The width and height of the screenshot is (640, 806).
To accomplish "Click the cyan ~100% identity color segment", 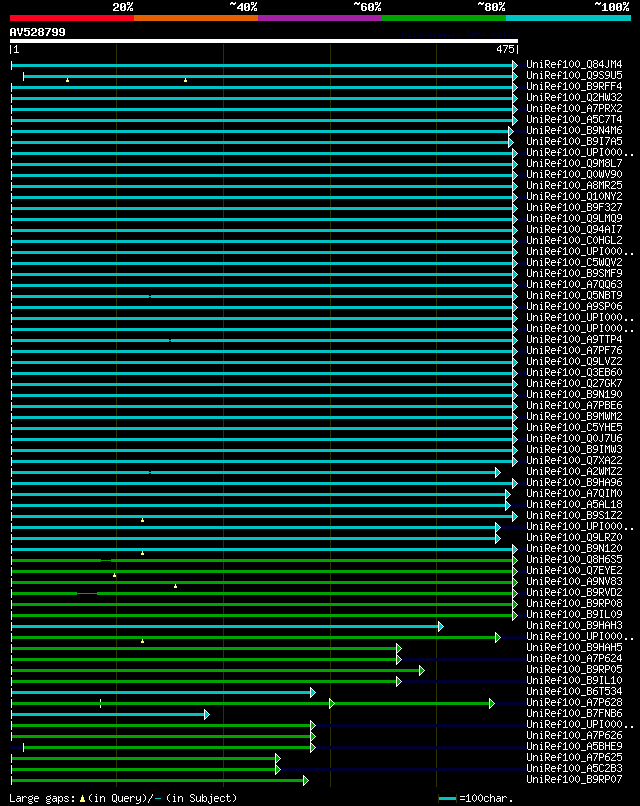I will (x=569, y=18).
